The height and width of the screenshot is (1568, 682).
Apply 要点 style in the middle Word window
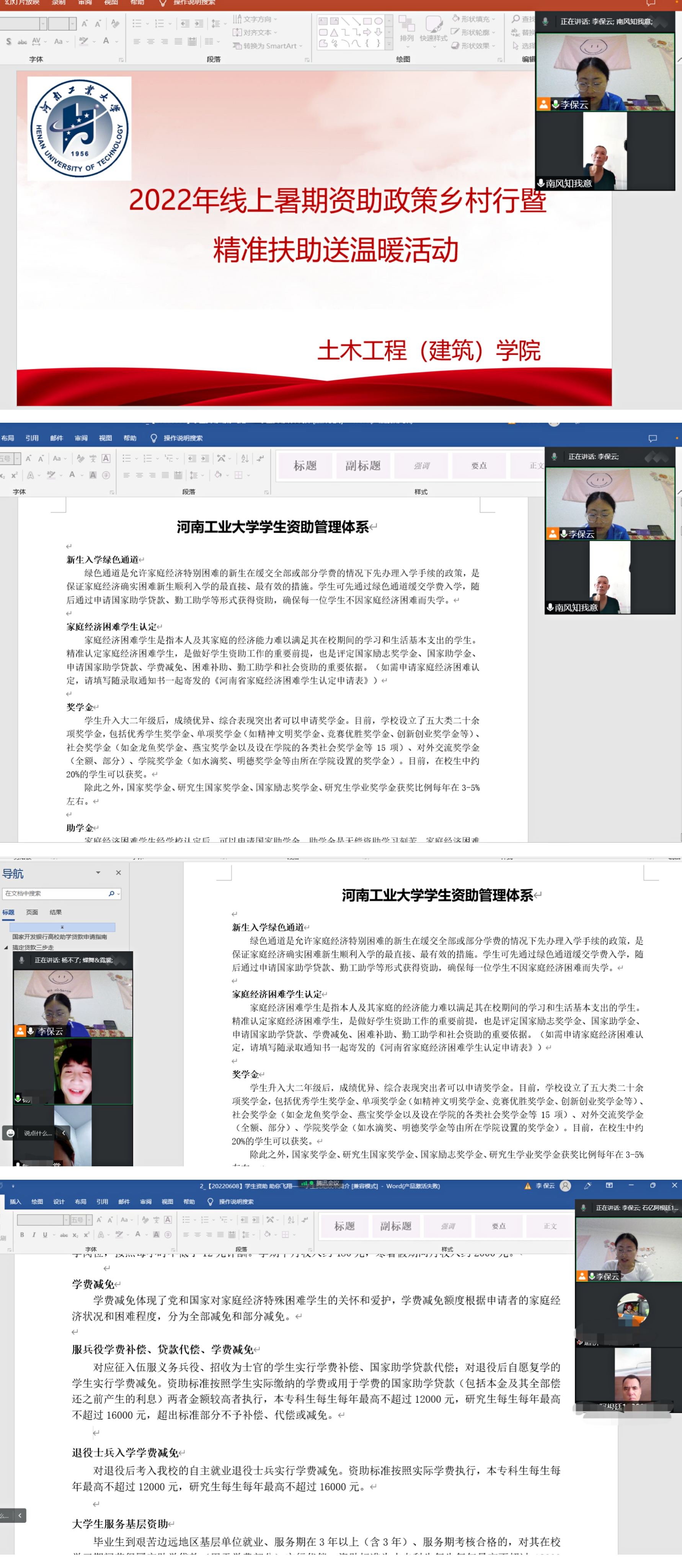point(479,466)
